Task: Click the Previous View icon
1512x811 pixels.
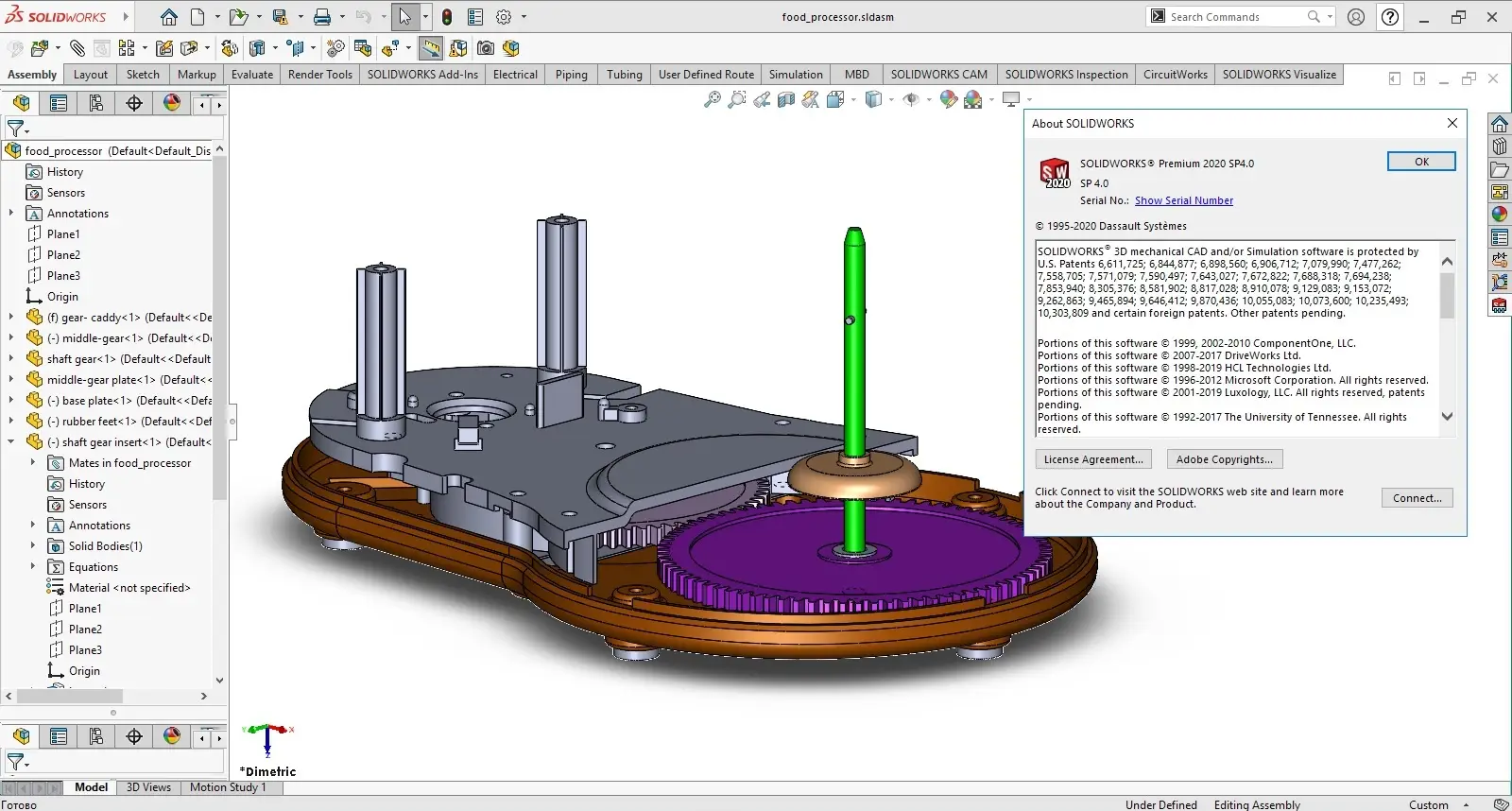Action: click(x=762, y=99)
